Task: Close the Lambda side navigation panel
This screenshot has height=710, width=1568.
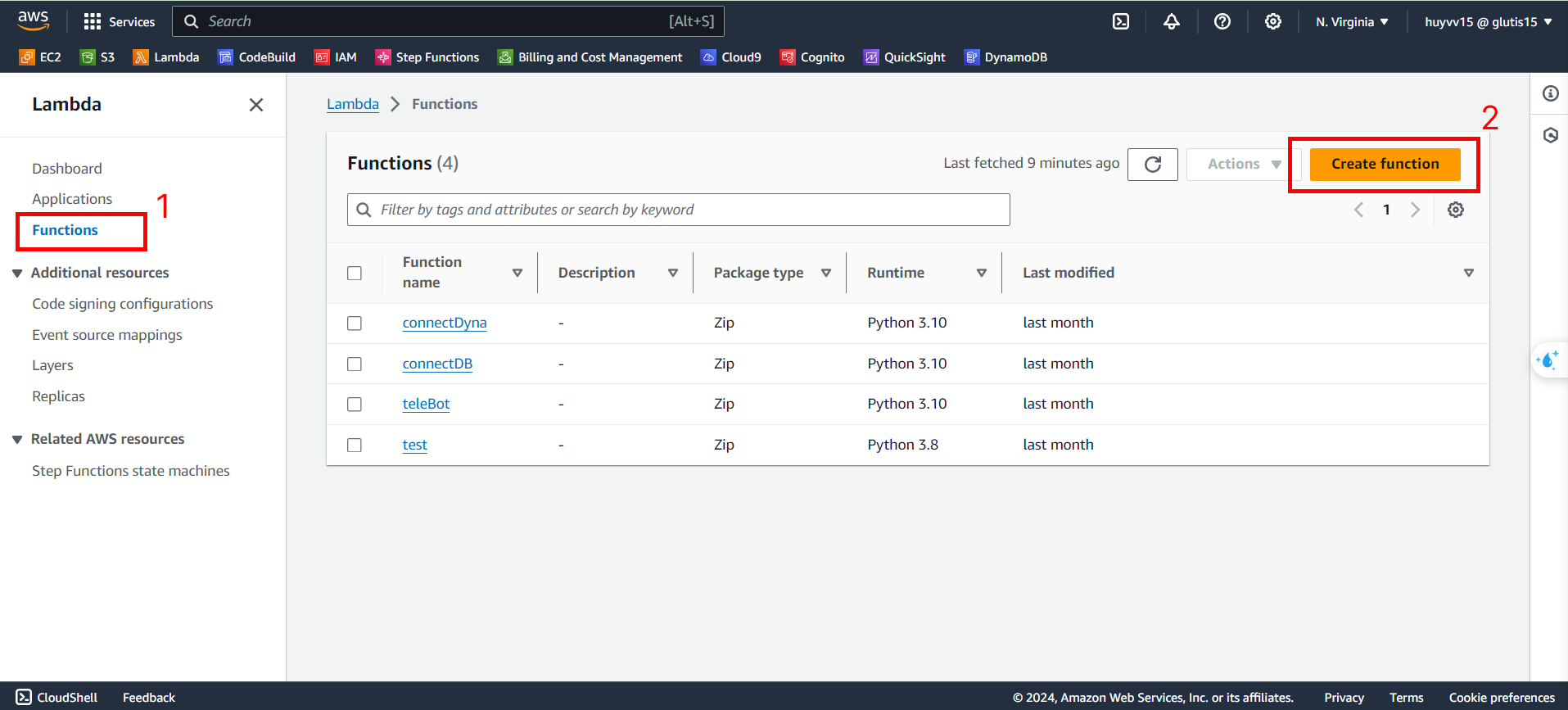Action: coord(256,105)
